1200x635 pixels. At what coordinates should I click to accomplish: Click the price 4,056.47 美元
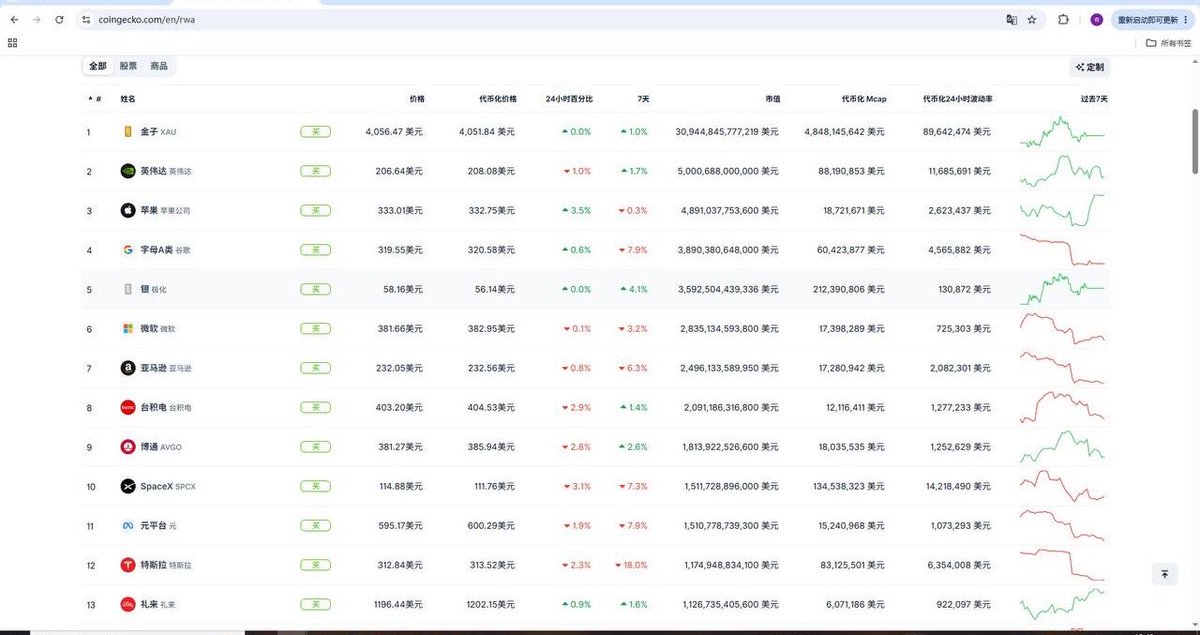395,132
